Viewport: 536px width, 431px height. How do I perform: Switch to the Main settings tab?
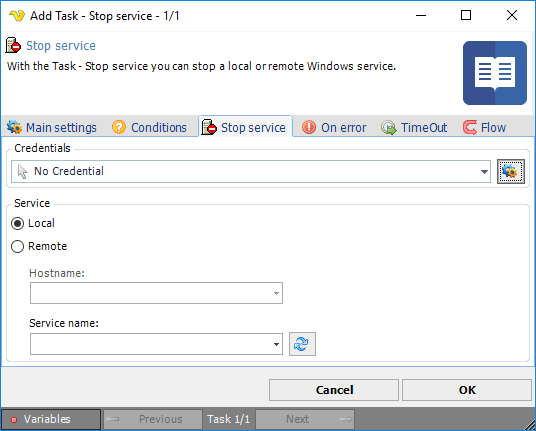tap(52, 127)
